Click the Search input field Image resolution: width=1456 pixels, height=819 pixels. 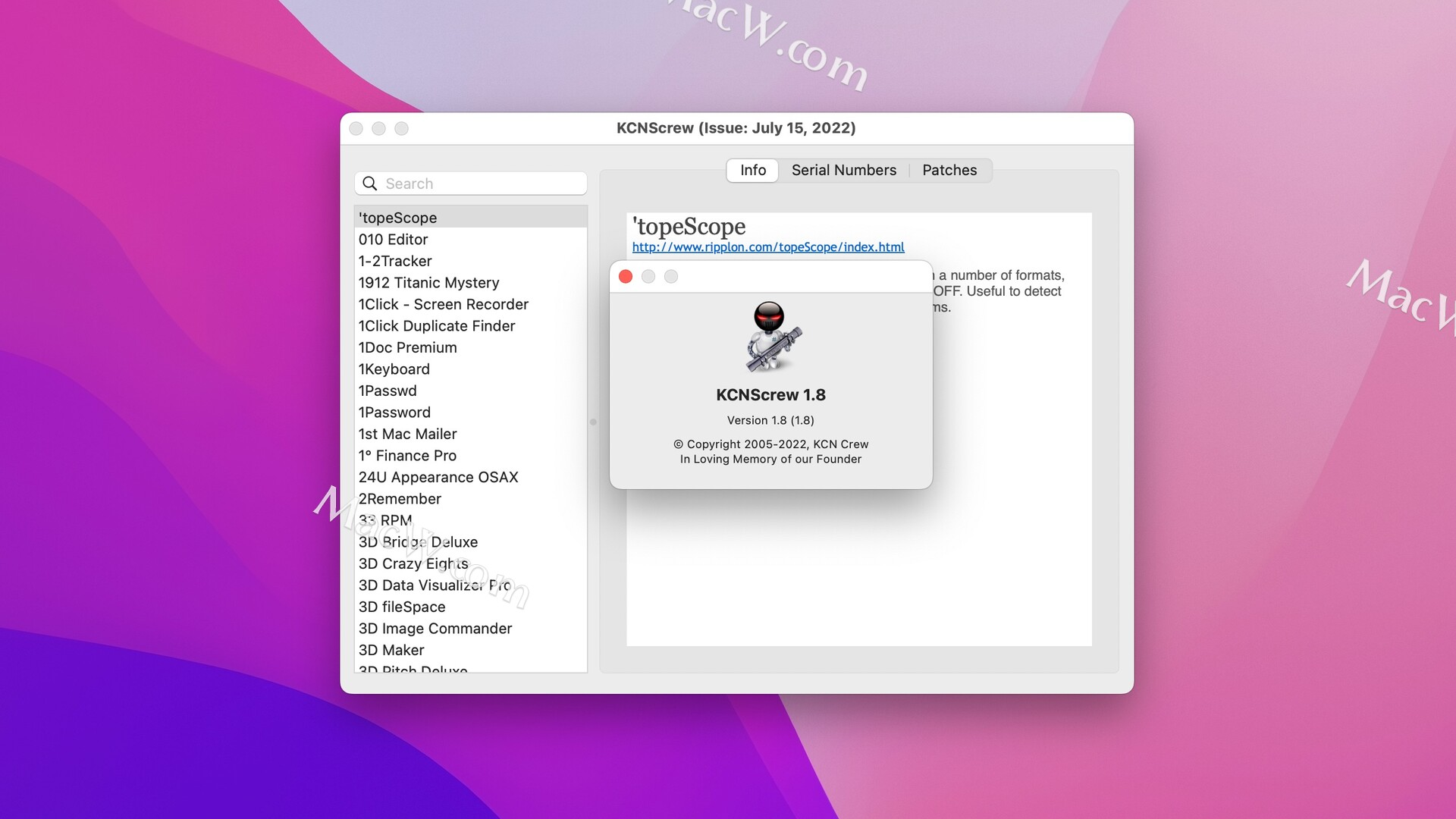(471, 183)
